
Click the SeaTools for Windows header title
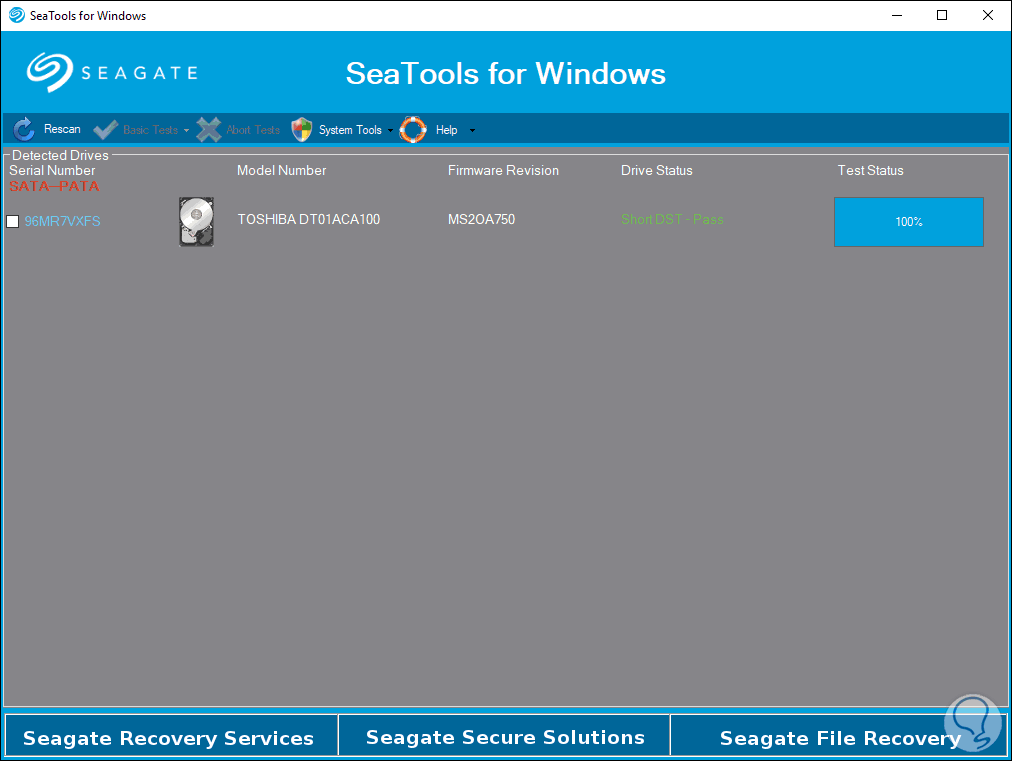pyautogui.click(x=505, y=73)
